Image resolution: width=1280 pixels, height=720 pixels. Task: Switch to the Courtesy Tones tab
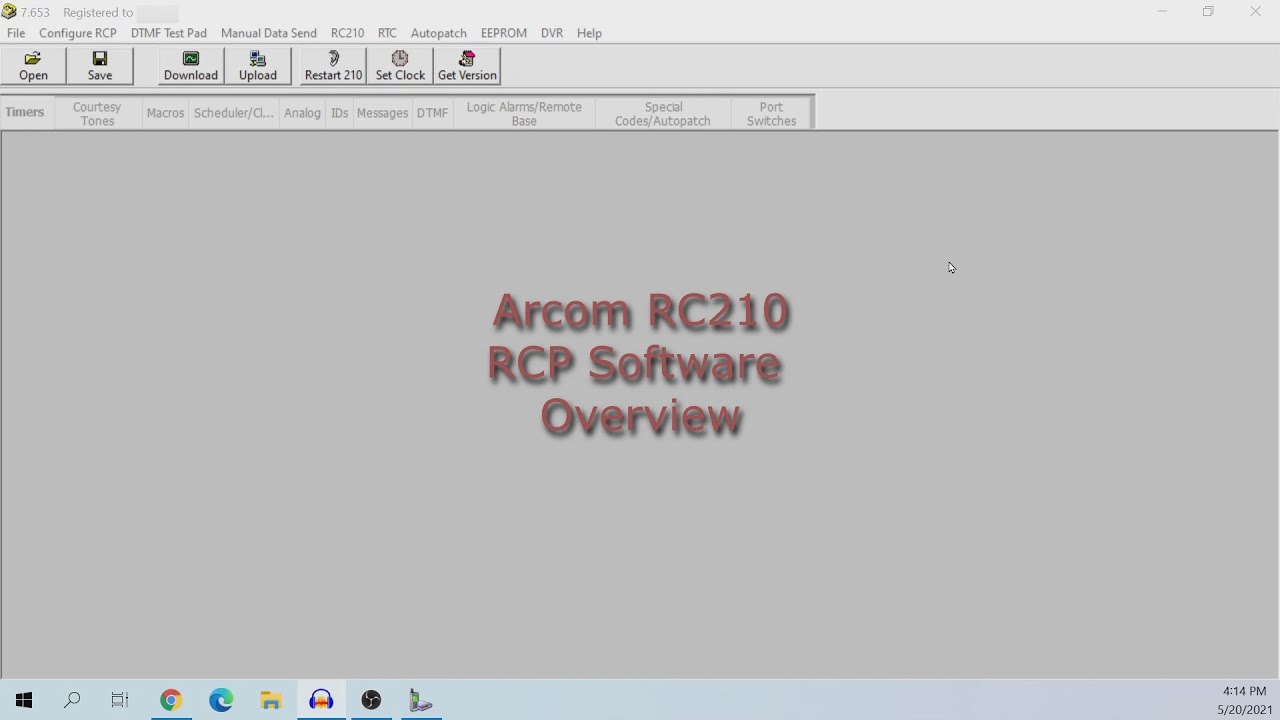(x=97, y=113)
